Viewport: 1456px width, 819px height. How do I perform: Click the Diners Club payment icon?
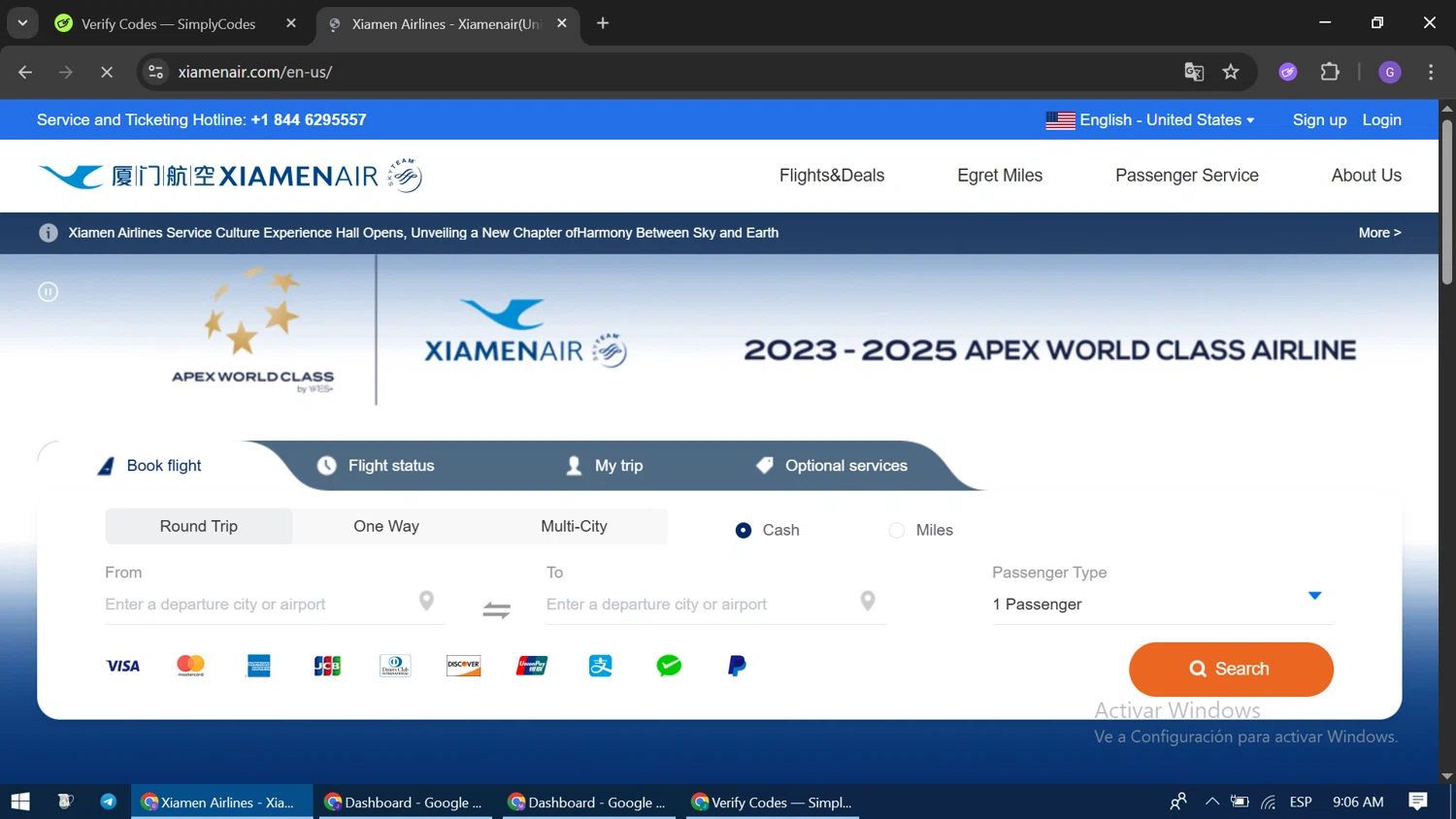(395, 666)
